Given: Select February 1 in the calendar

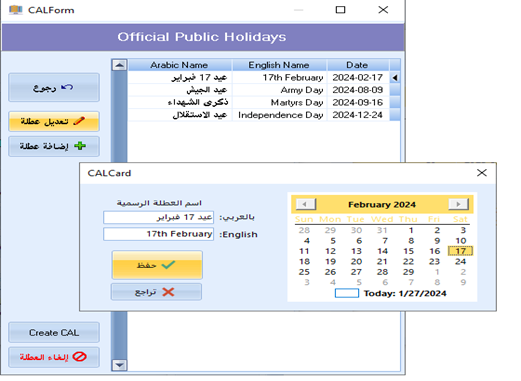Looking at the screenshot, I should [x=411, y=230].
